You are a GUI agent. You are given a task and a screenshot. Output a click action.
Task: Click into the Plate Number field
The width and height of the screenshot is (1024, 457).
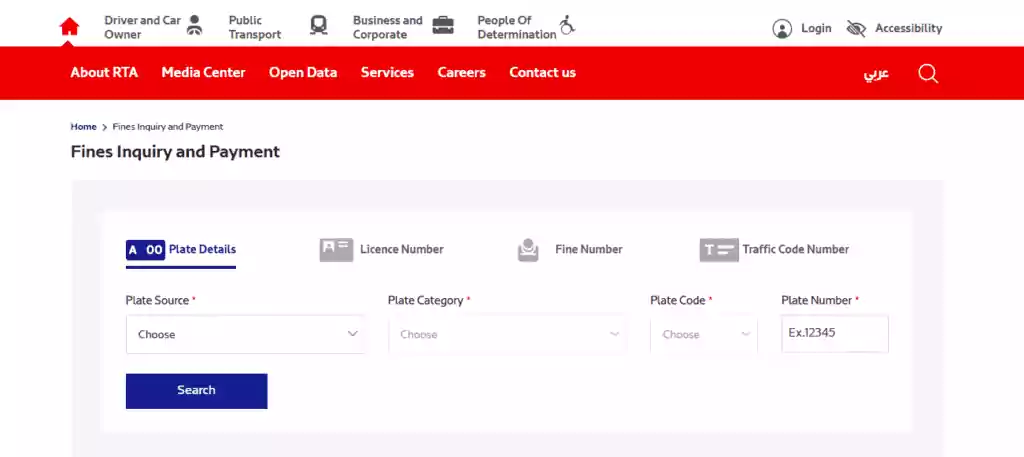pos(834,334)
